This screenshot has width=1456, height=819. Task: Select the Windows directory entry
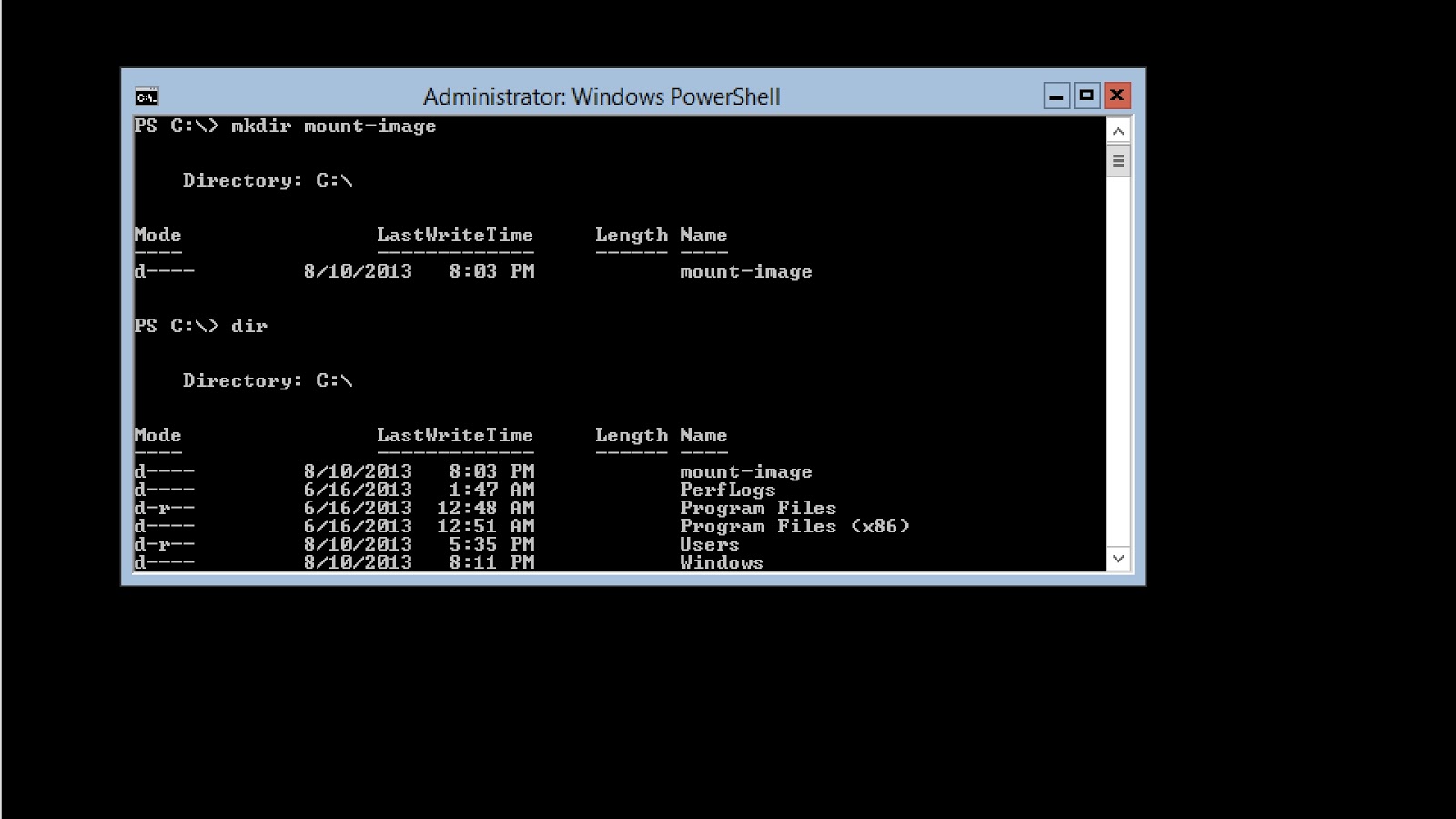pyautogui.click(x=723, y=562)
